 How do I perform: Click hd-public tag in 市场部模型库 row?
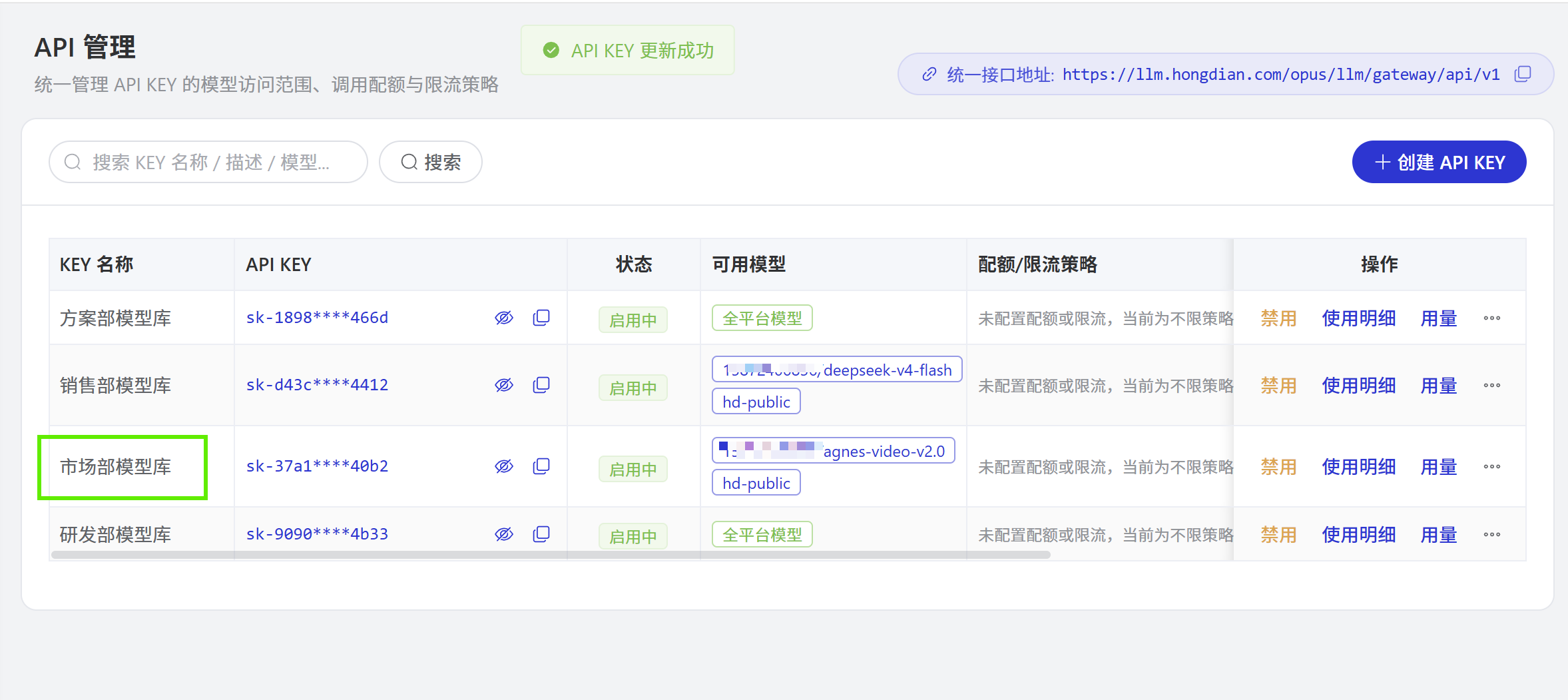tap(756, 483)
